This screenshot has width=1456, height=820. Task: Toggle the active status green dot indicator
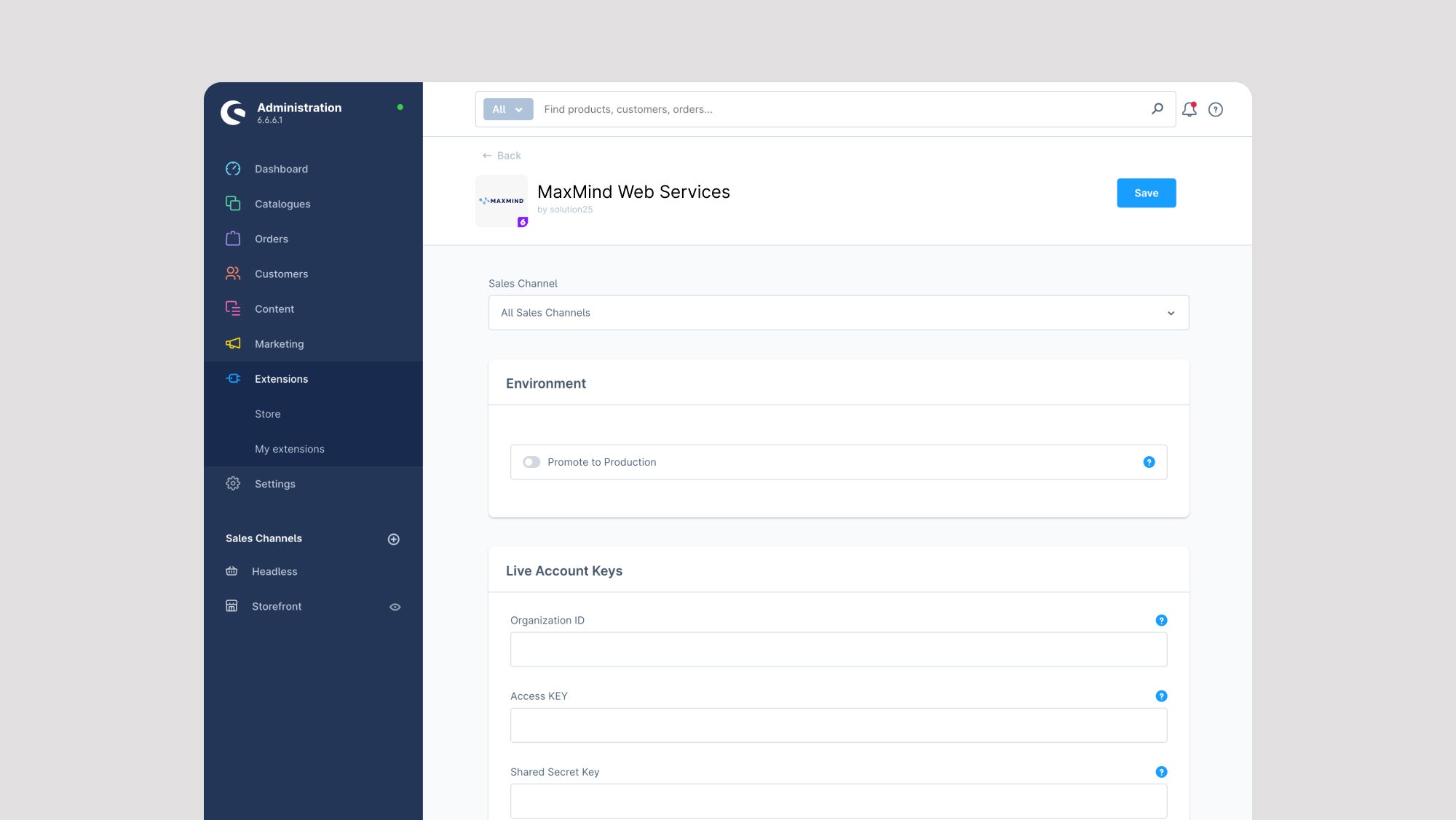[400, 107]
